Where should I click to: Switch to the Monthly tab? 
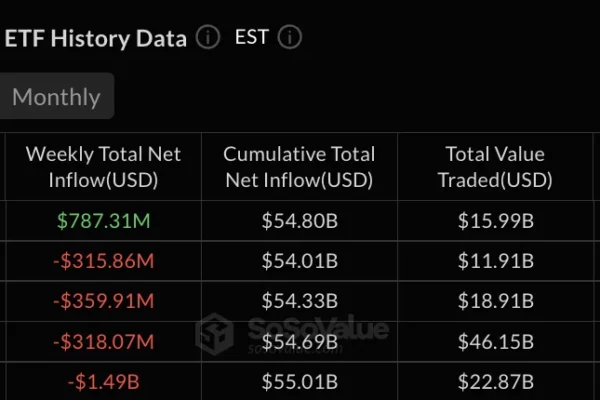56,97
